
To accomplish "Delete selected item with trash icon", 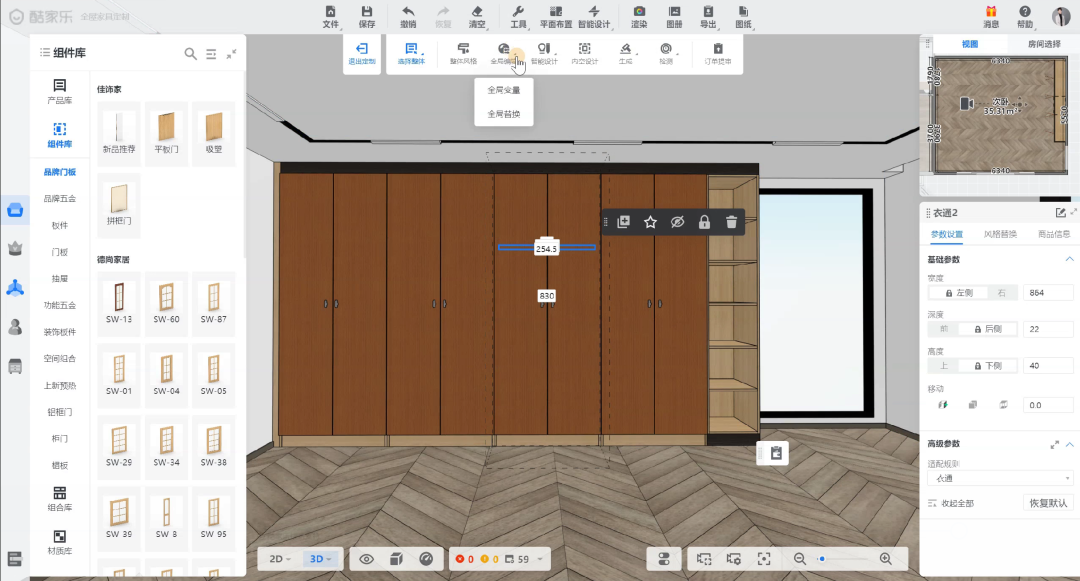I will [x=731, y=222].
